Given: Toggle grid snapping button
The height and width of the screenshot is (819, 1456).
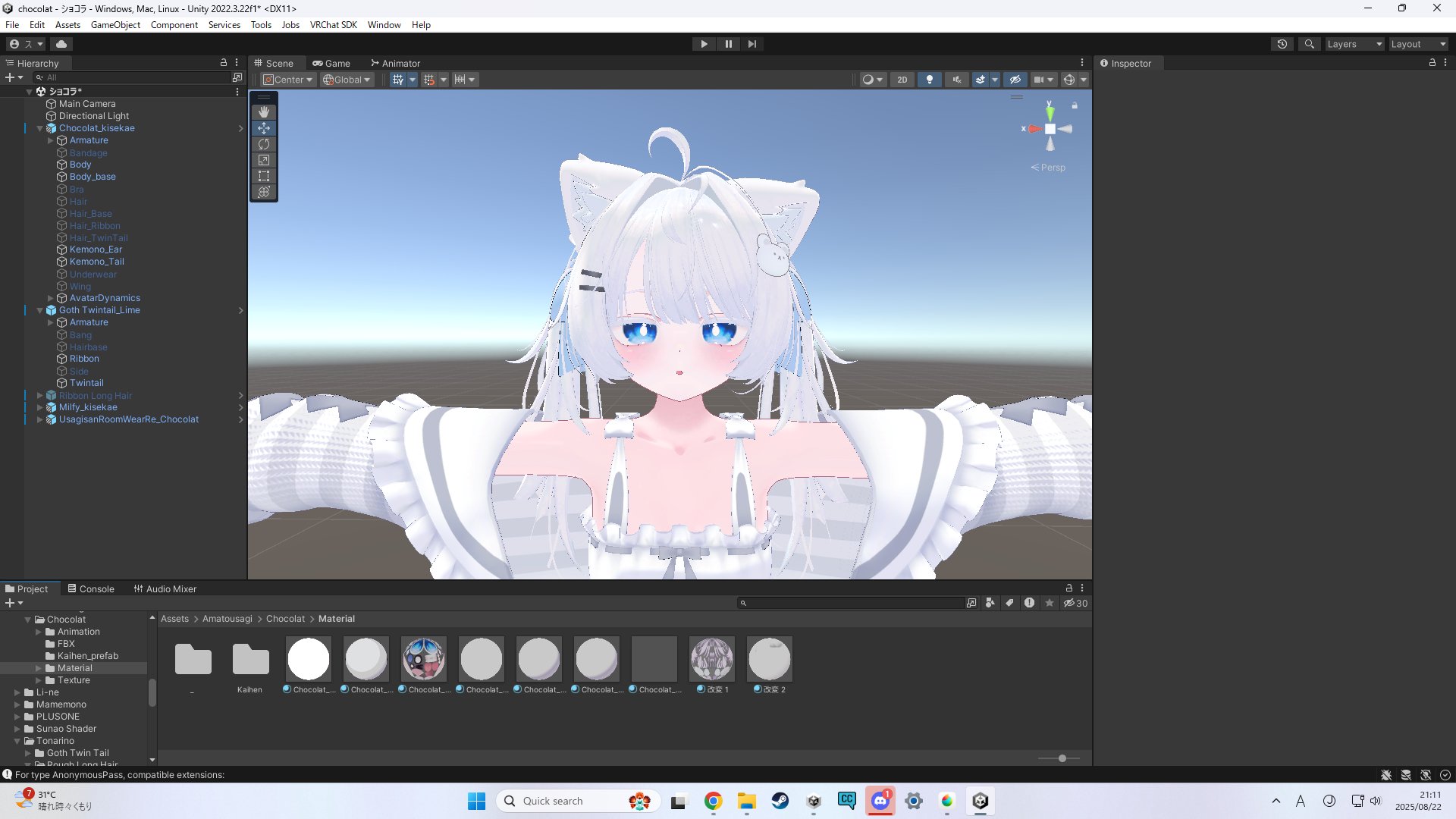Looking at the screenshot, I should 429,80.
